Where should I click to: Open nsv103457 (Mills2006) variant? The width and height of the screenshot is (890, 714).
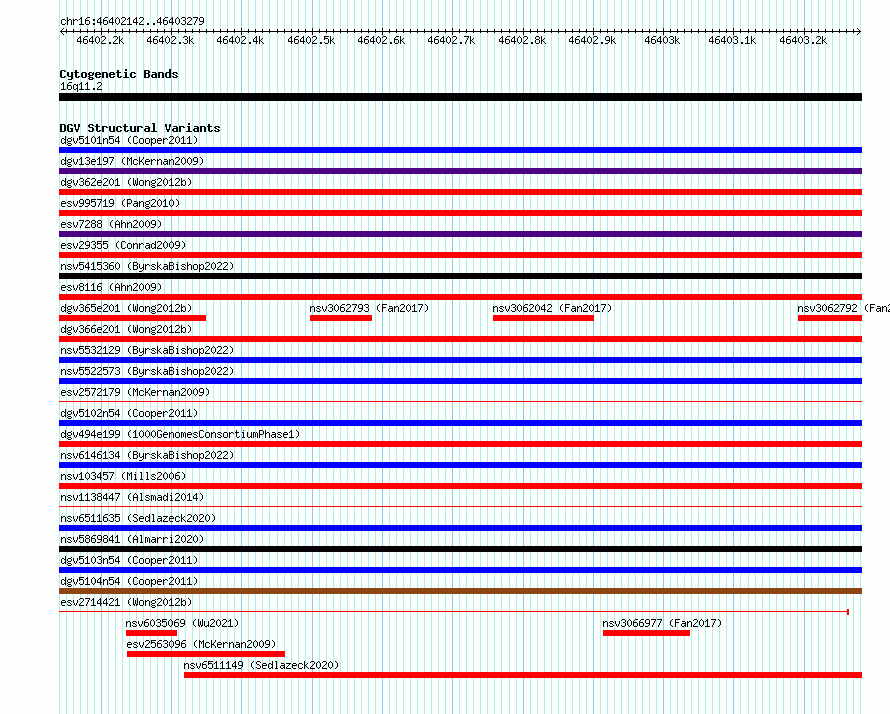coord(123,476)
